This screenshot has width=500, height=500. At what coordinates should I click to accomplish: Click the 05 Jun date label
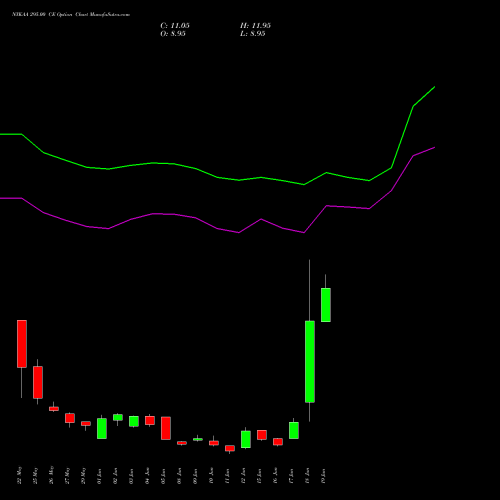(163, 476)
